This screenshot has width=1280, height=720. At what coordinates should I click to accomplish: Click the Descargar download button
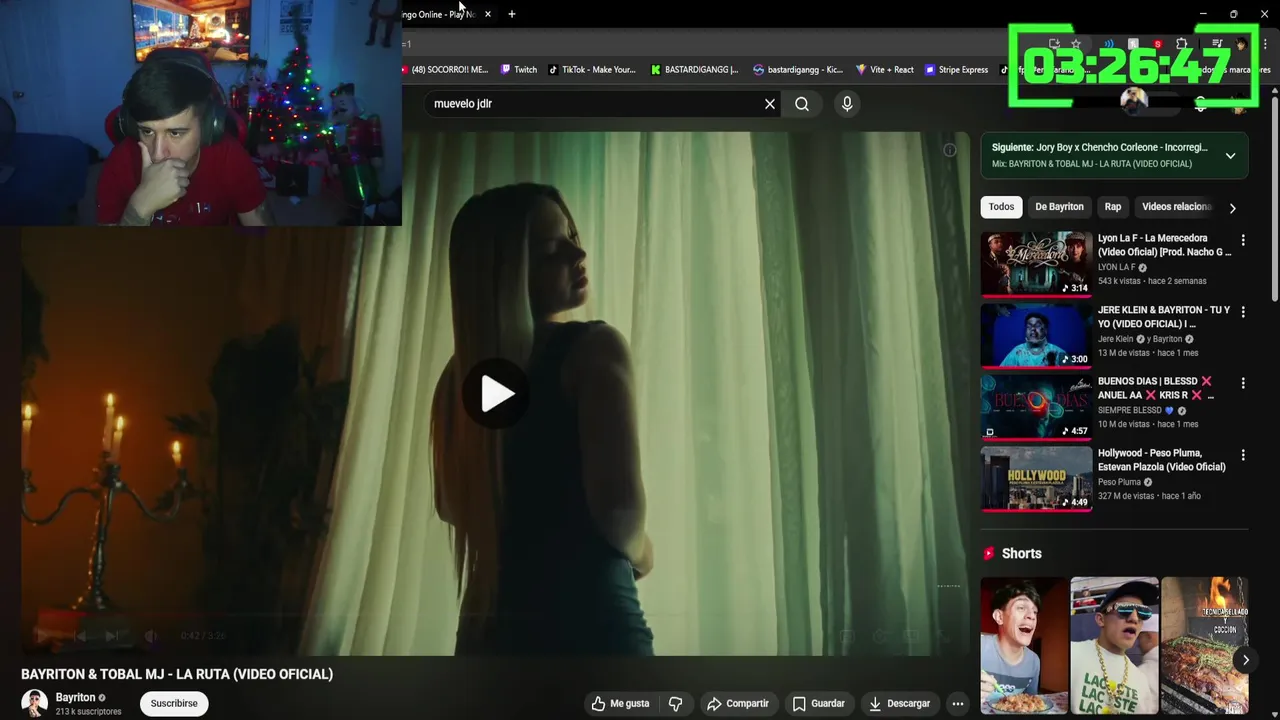pos(899,704)
